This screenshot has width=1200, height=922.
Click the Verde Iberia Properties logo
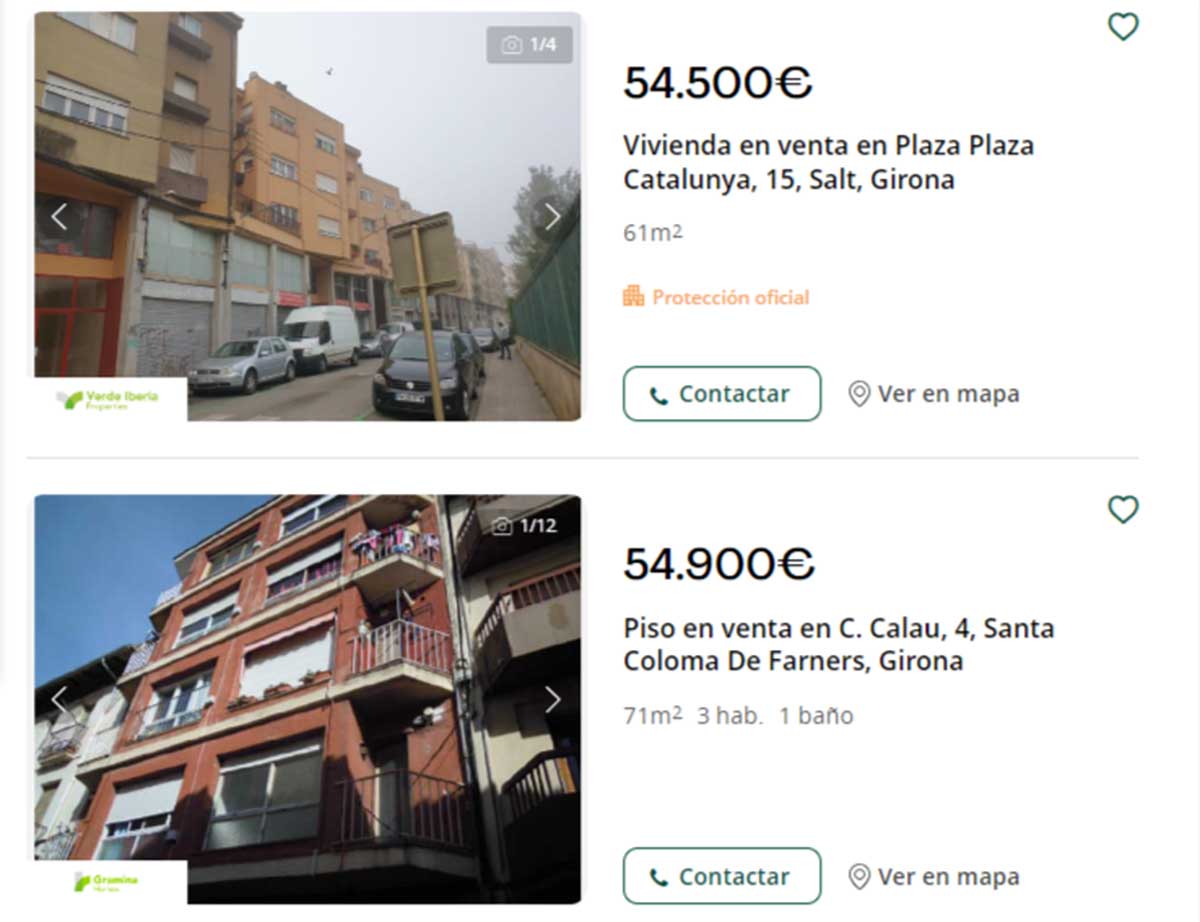[x=110, y=399]
